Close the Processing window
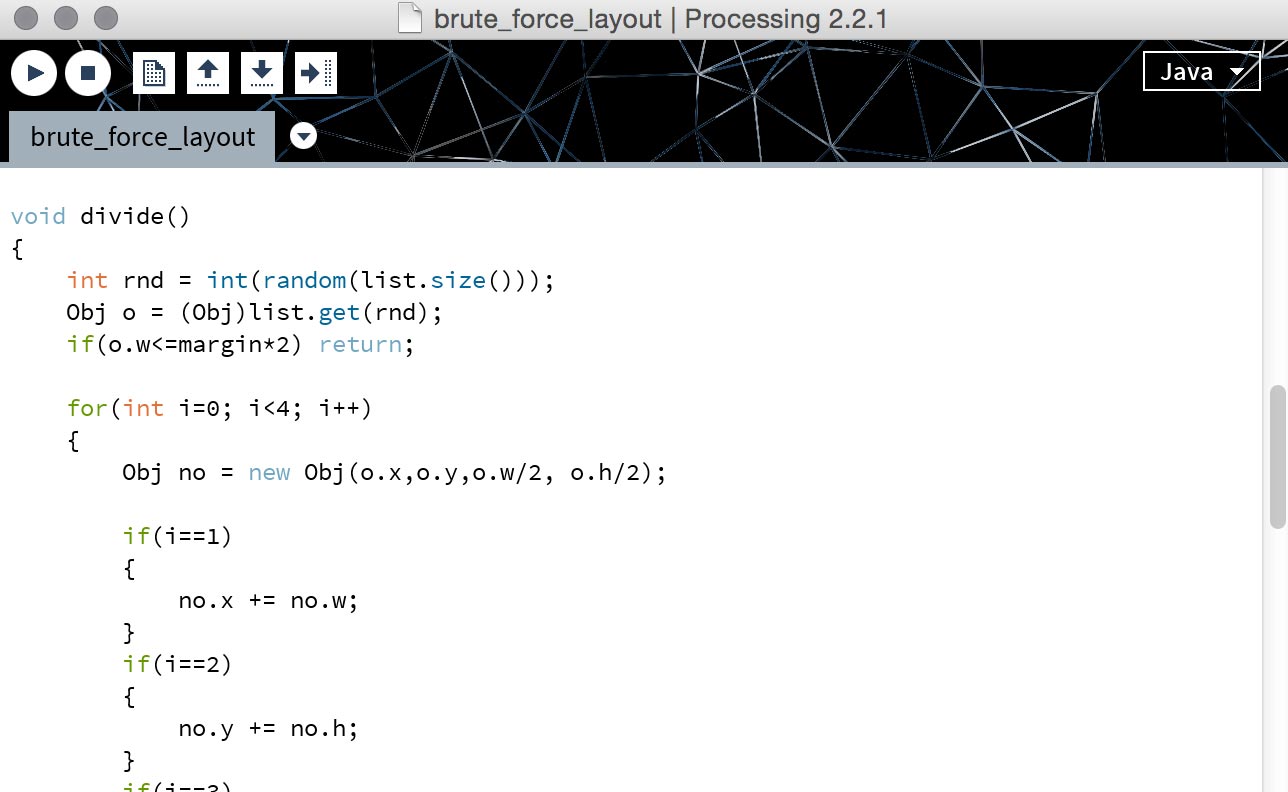This screenshot has width=1288, height=792. click(27, 18)
